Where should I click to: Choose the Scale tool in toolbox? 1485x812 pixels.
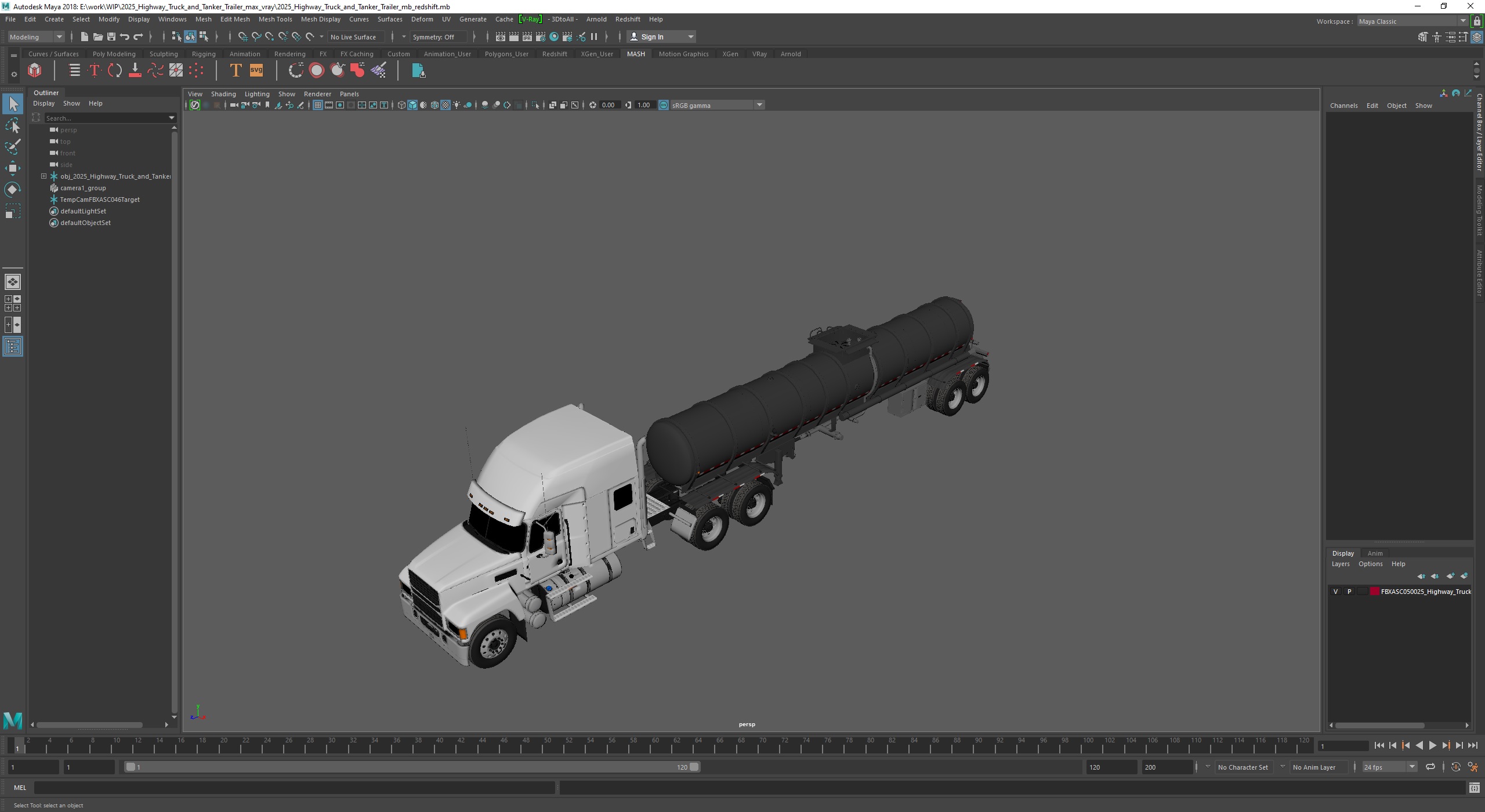[x=13, y=211]
